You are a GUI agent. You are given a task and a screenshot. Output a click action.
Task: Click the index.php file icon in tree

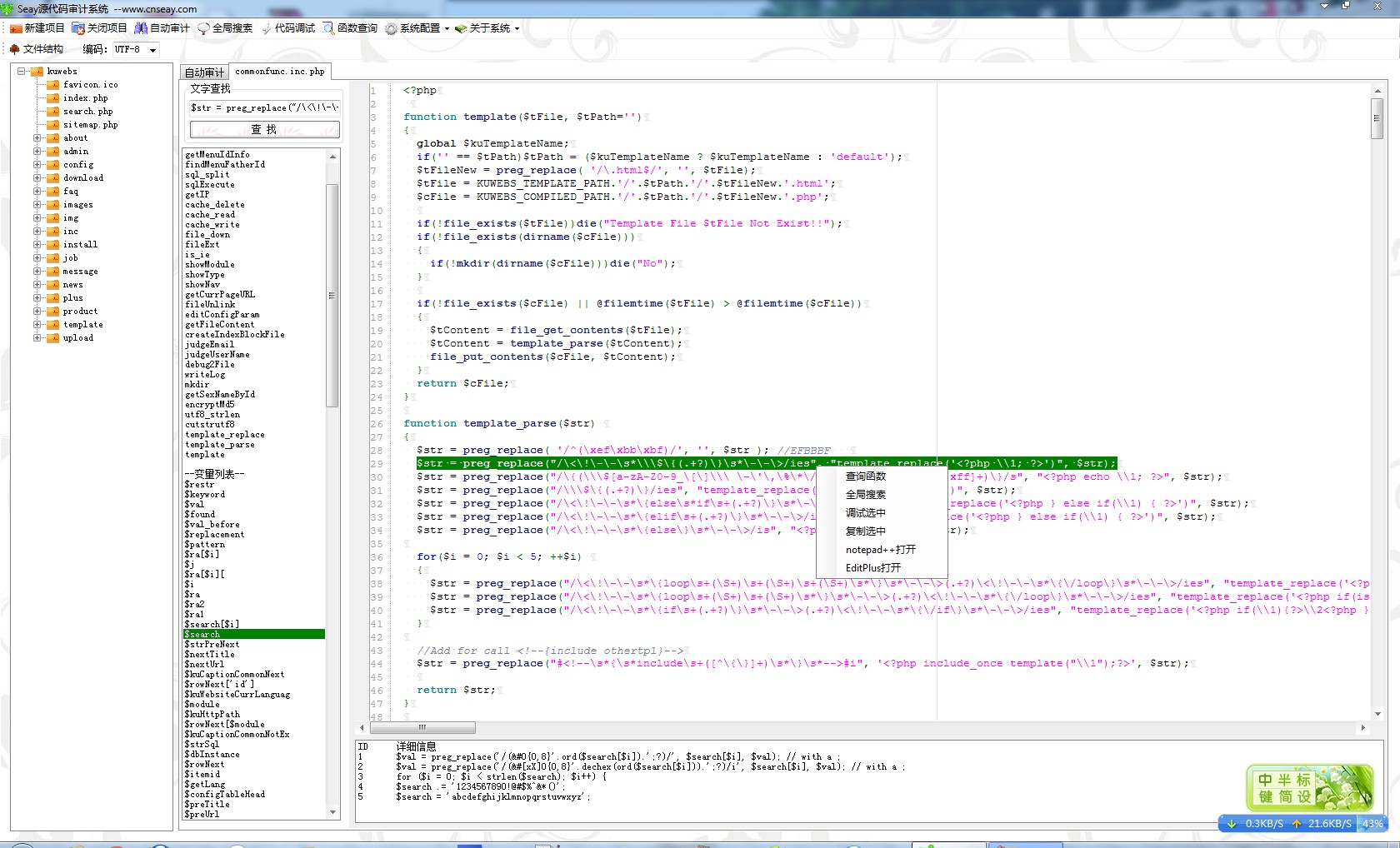(x=53, y=98)
